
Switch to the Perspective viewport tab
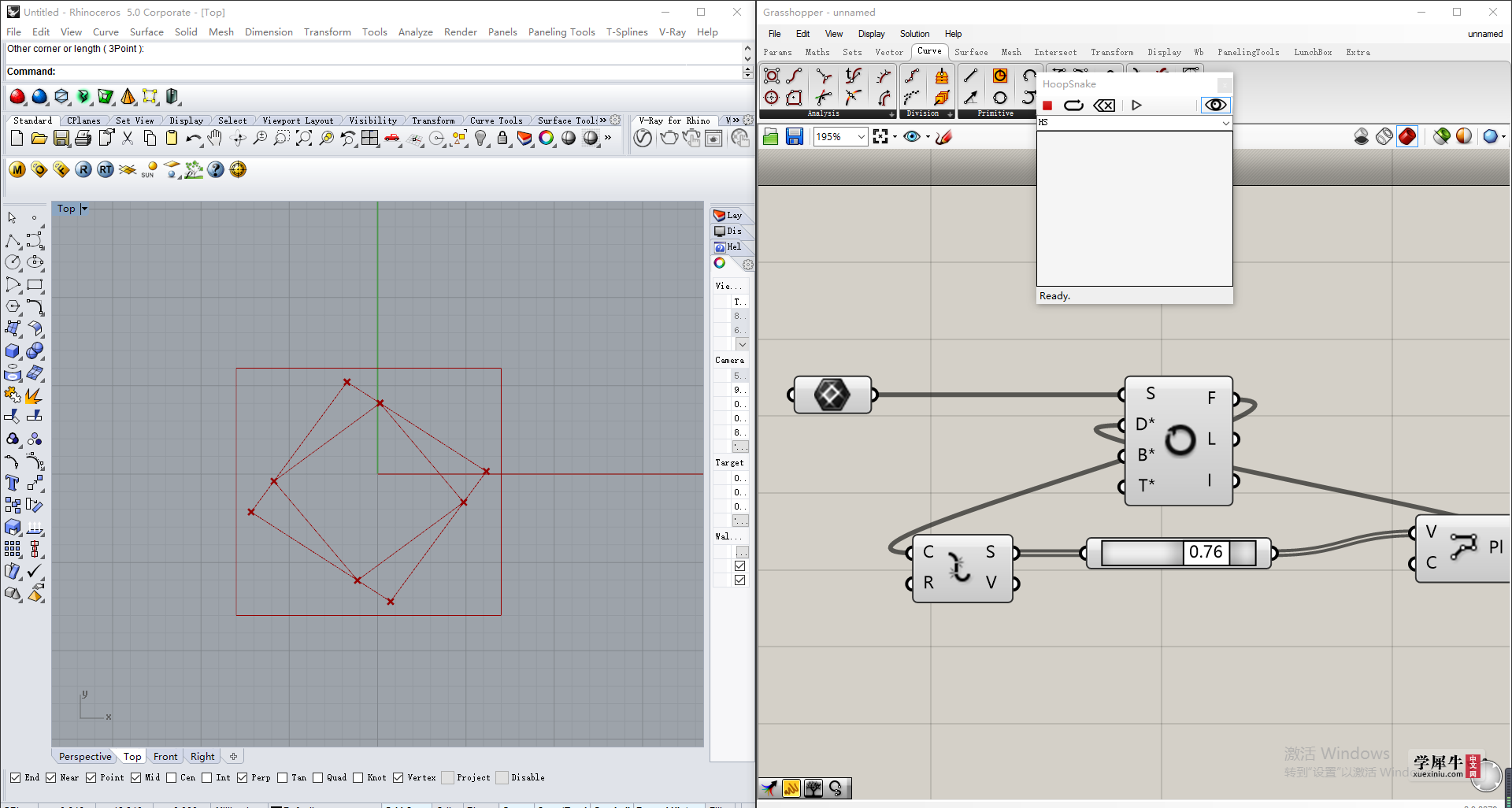click(x=85, y=757)
